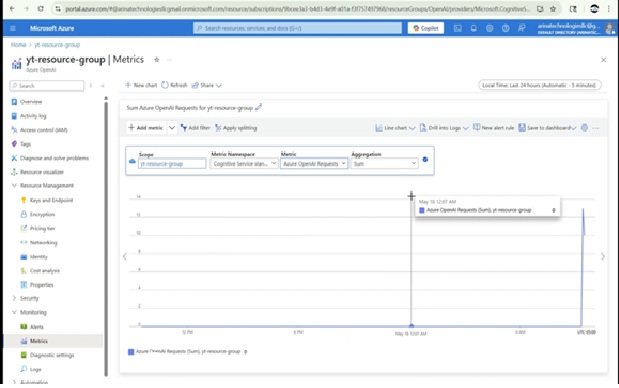619x388 pixels.
Task: Open the chart more options ellipsis
Action: click(596, 128)
